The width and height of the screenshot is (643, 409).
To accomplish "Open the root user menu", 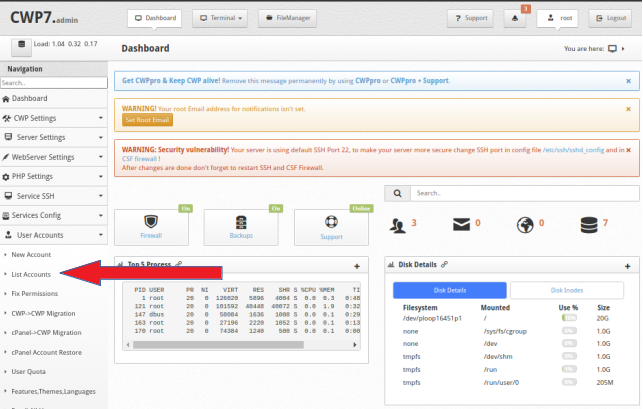I will point(557,18).
